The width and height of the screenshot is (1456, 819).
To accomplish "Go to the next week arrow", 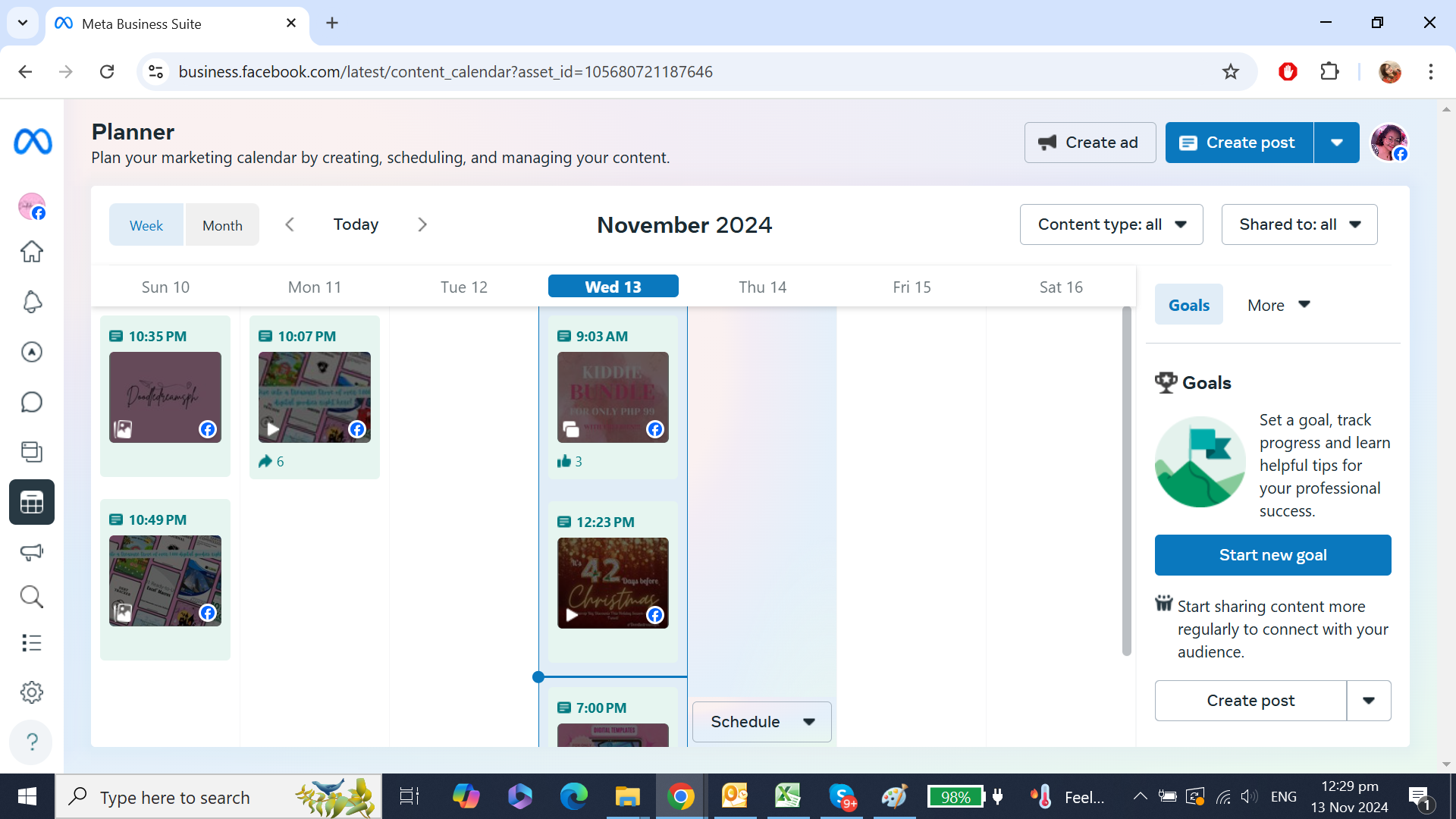I will 422,224.
